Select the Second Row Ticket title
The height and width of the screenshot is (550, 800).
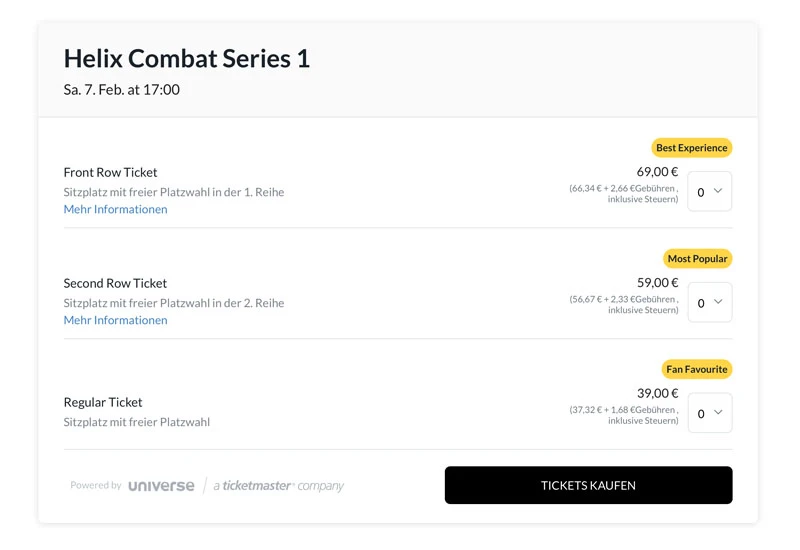click(115, 283)
